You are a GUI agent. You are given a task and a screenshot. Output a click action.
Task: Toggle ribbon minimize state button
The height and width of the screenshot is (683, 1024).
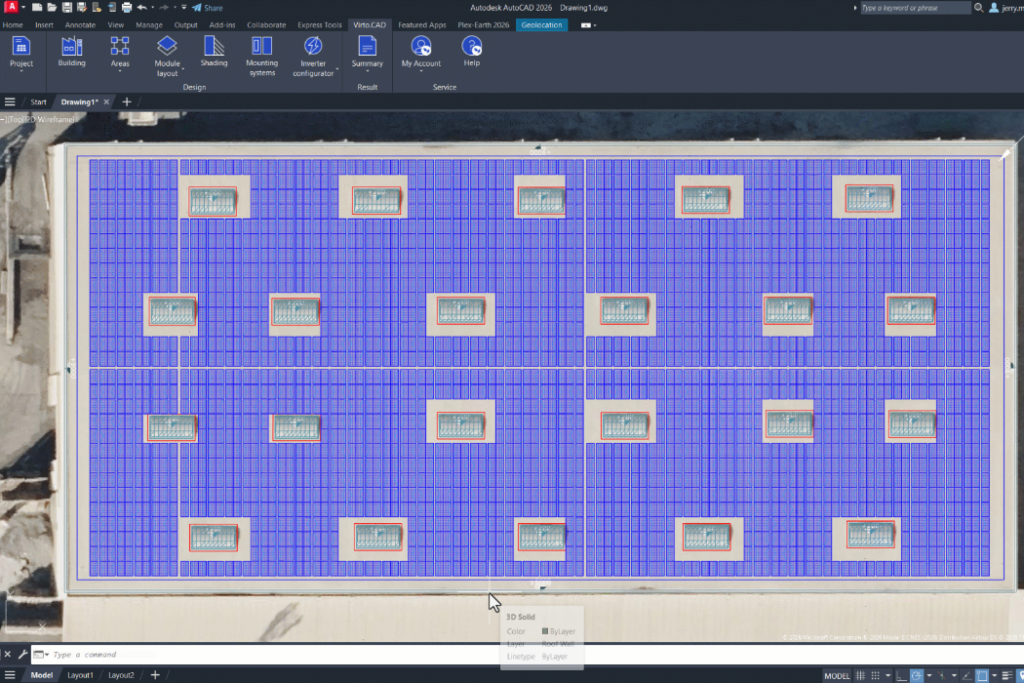click(586, 25)
